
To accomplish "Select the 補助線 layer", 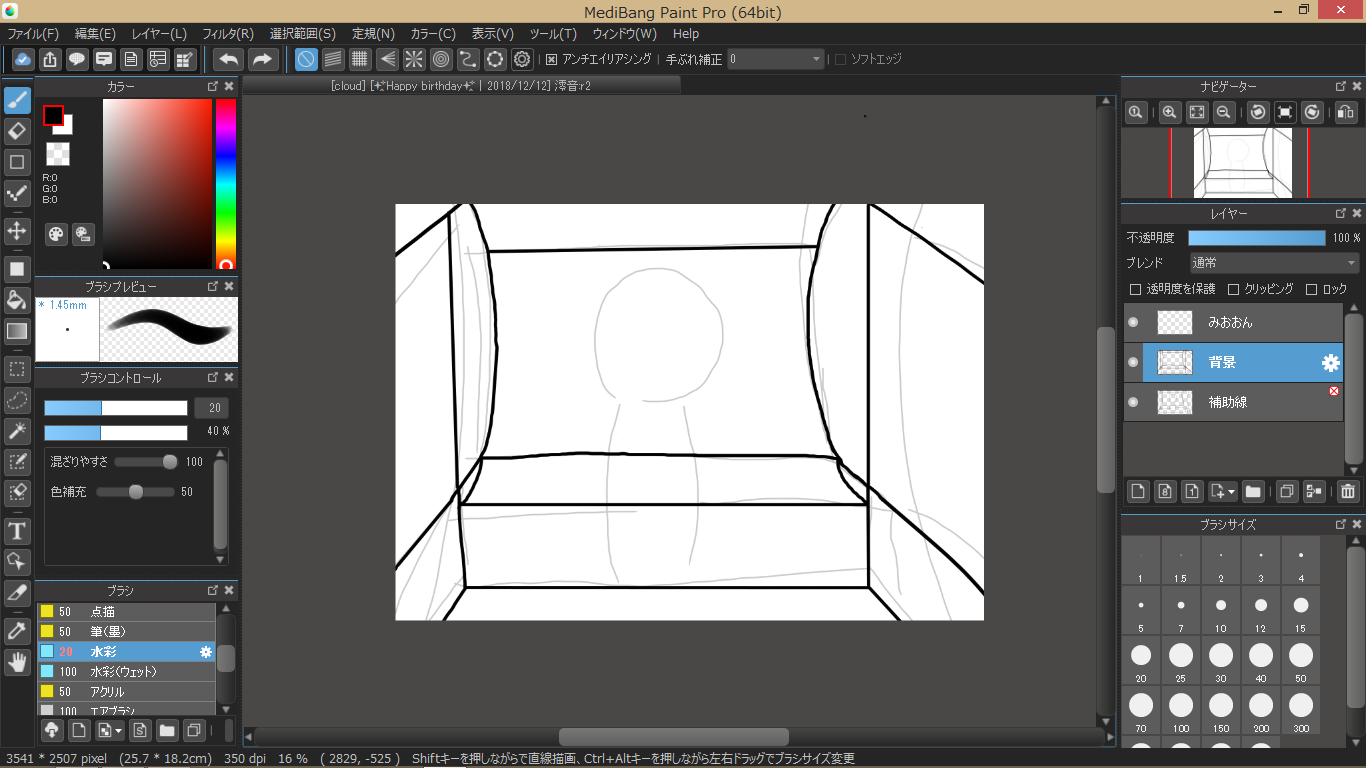I will tap(1227, 402).
